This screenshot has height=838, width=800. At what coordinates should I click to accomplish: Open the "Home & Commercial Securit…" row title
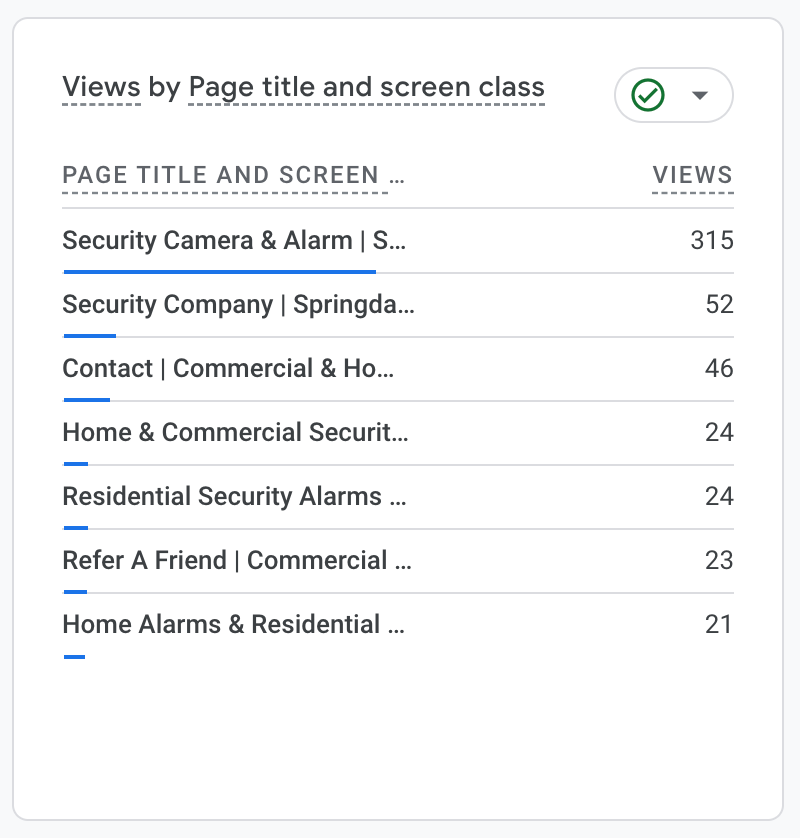[x=235, y=432]
